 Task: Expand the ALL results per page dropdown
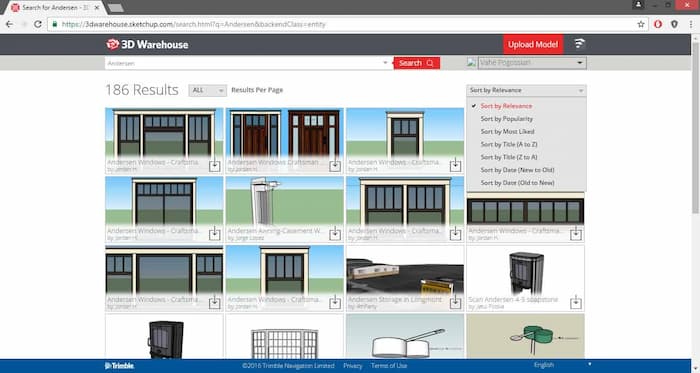click(x=208, y=91)
